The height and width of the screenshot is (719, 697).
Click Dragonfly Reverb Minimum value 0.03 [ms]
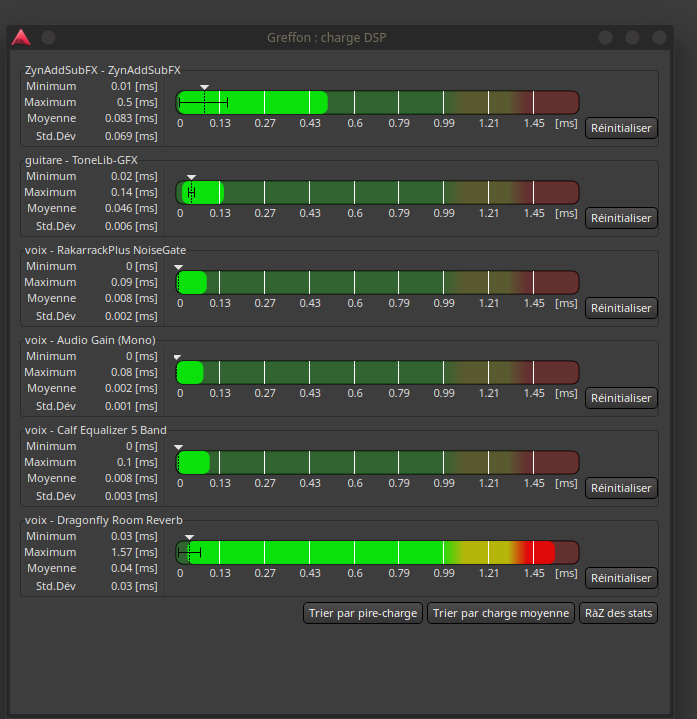(134, 536)
